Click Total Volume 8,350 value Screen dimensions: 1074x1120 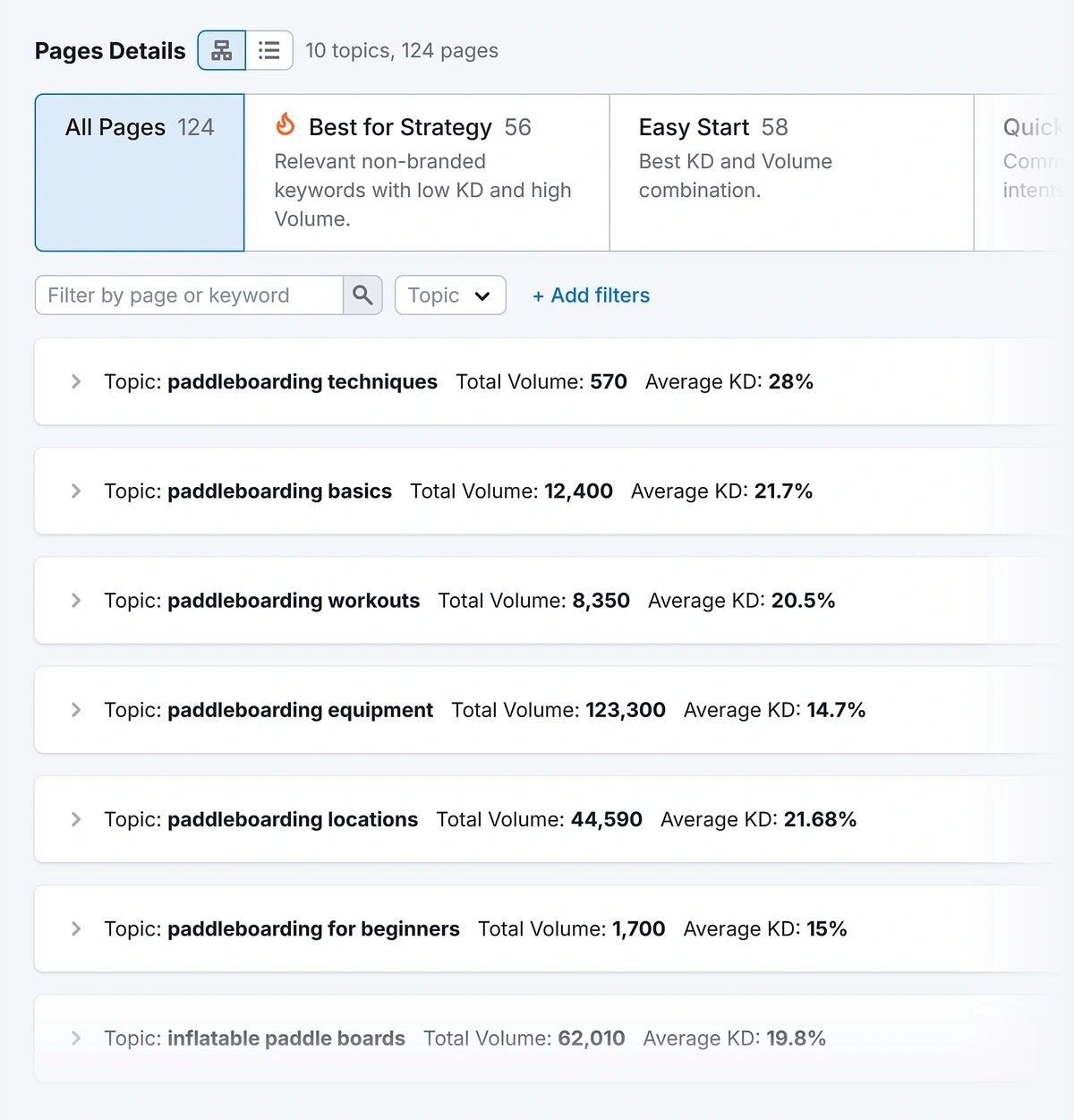pos(601,600)
